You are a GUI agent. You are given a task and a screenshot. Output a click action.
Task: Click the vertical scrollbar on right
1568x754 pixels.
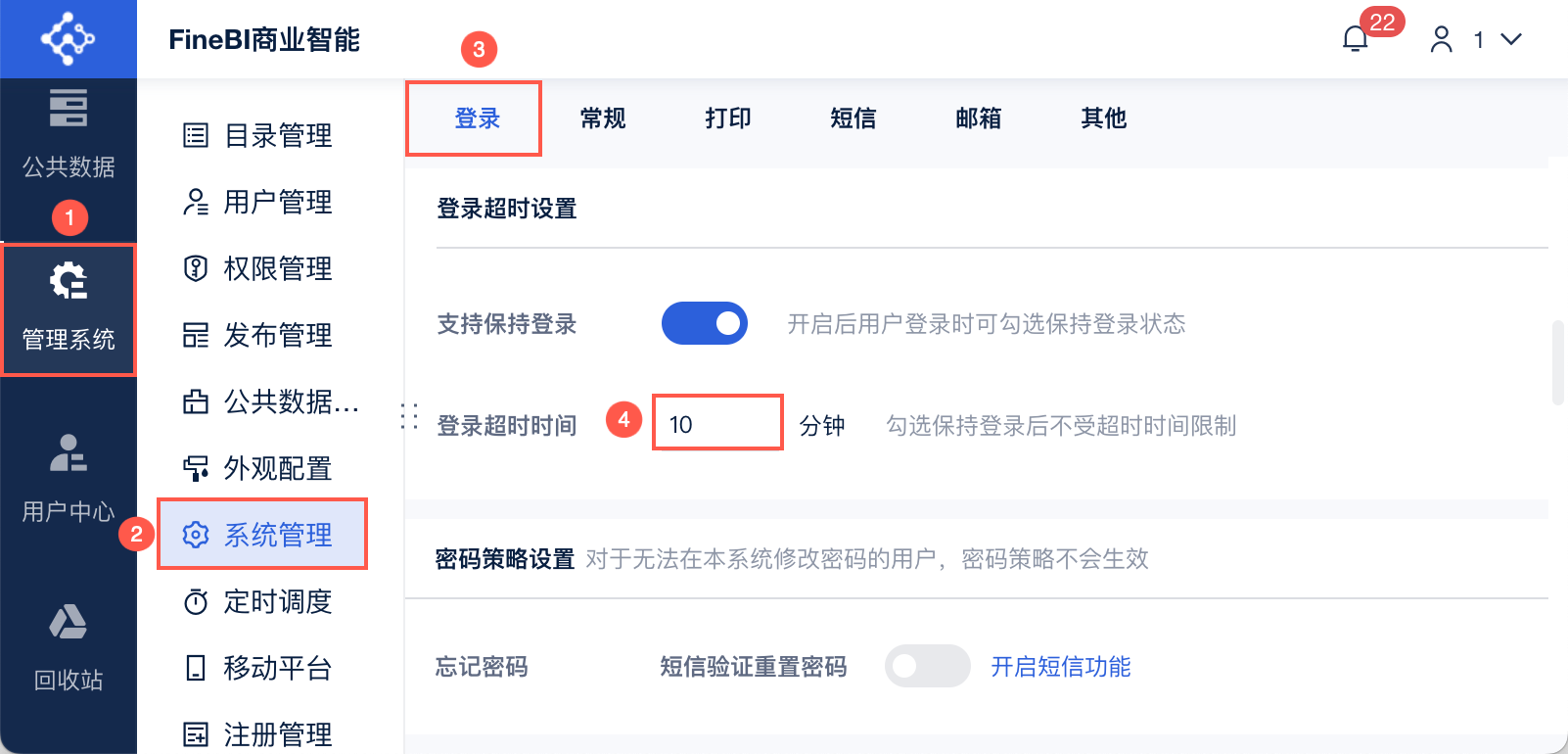click(x=1558, y=361)
